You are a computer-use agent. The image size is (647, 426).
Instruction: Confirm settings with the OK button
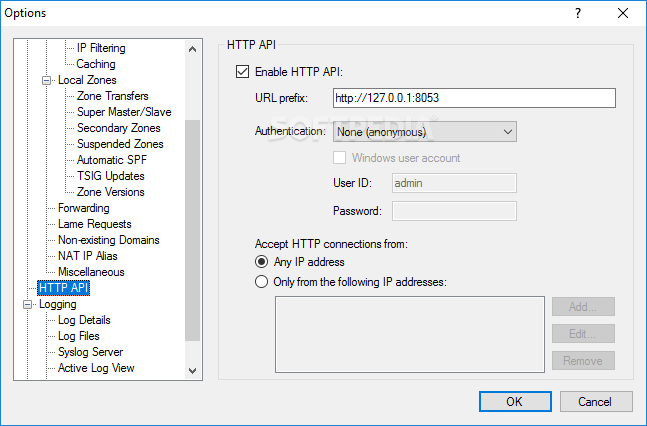coord(515,402)
